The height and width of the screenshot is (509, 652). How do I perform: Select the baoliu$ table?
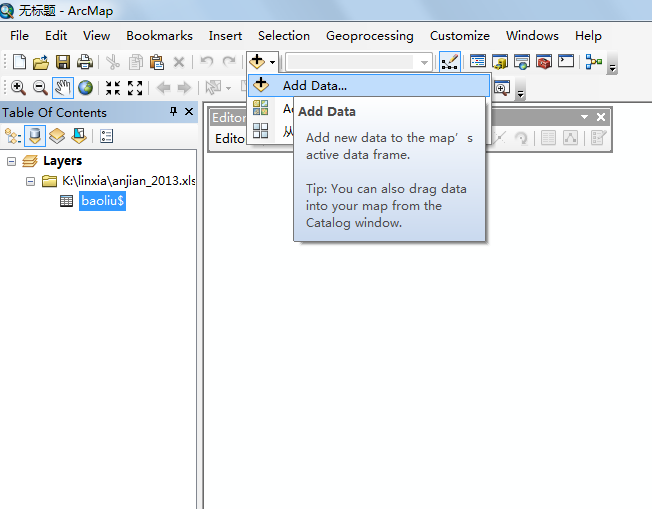coord(102,201)
